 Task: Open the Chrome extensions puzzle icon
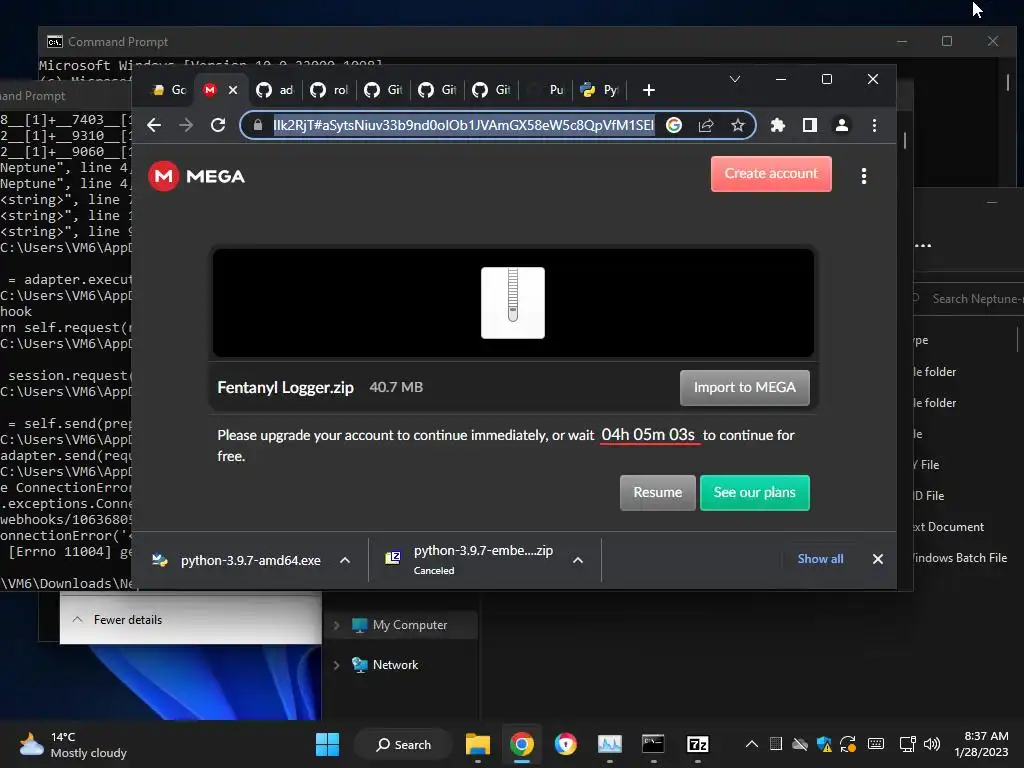777,125
